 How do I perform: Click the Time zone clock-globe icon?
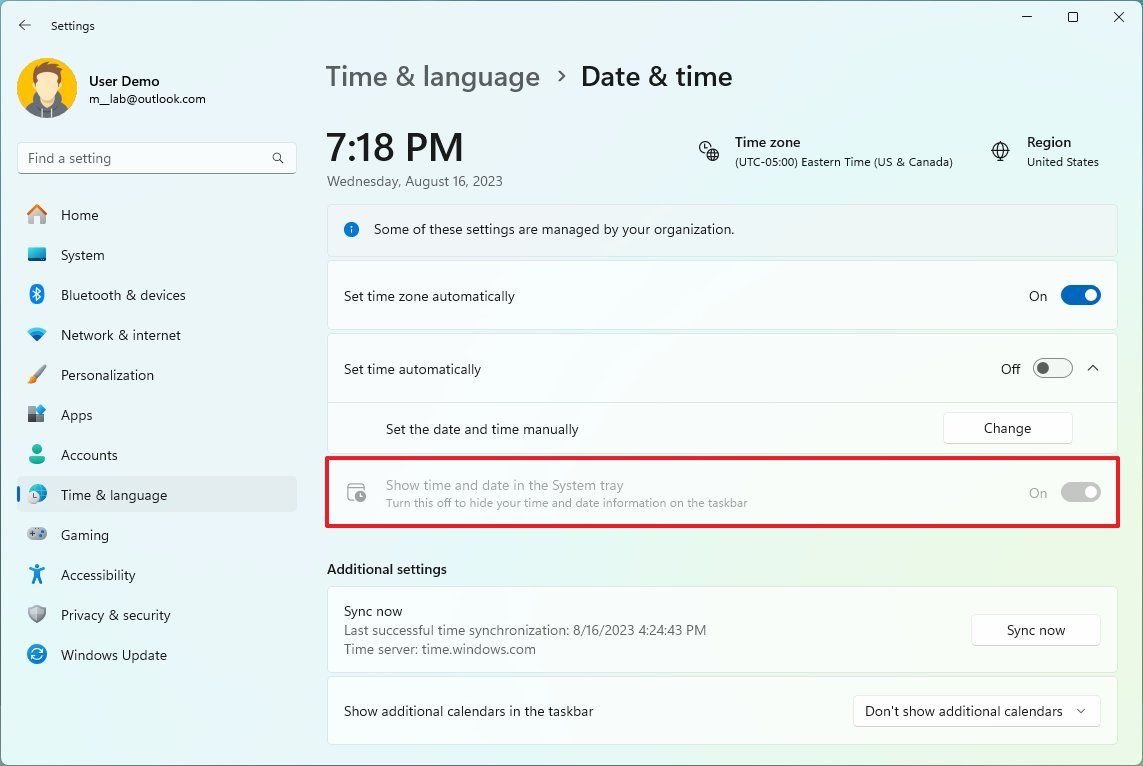point(709,151)
